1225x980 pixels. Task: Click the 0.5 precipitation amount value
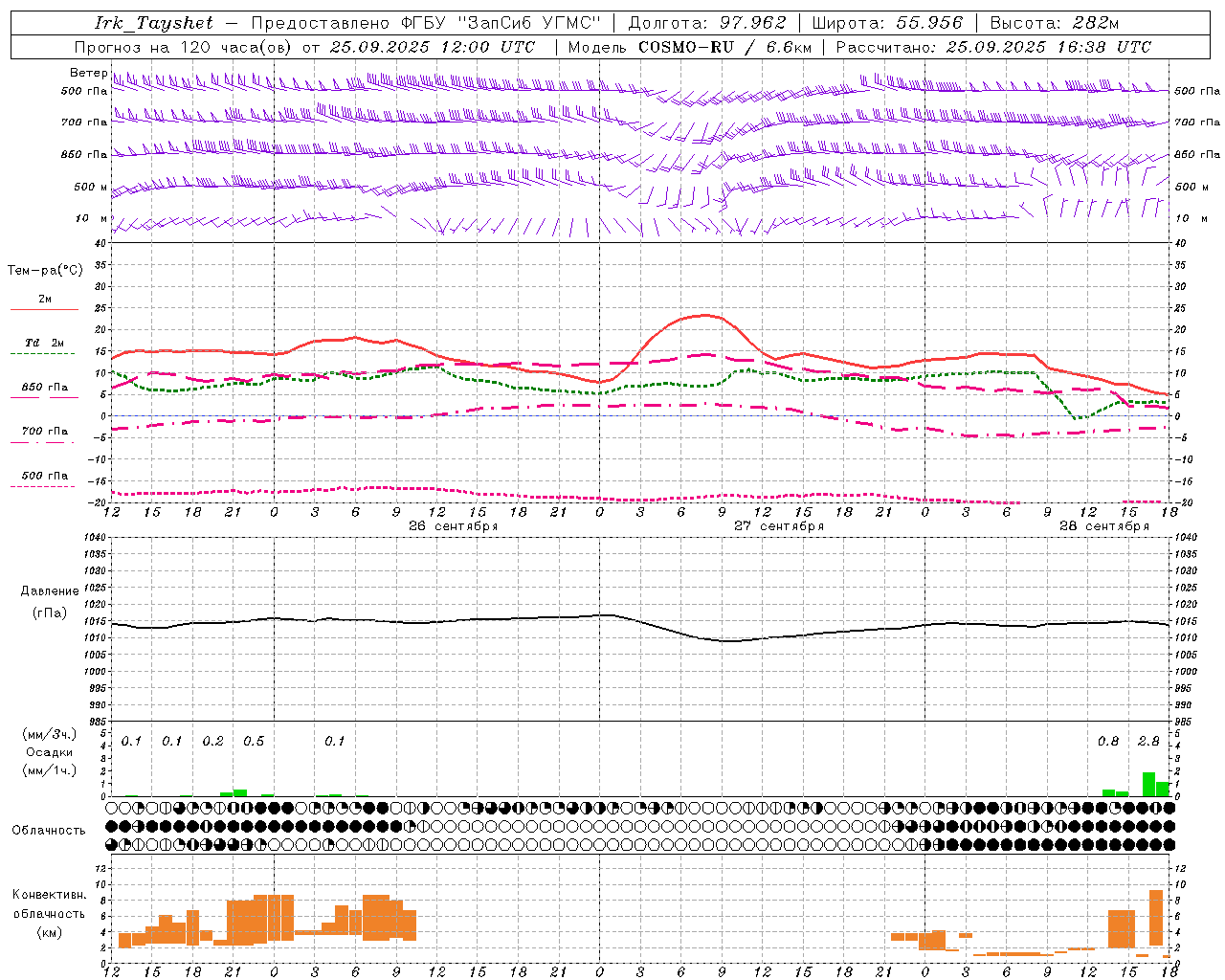pos(254,742)
